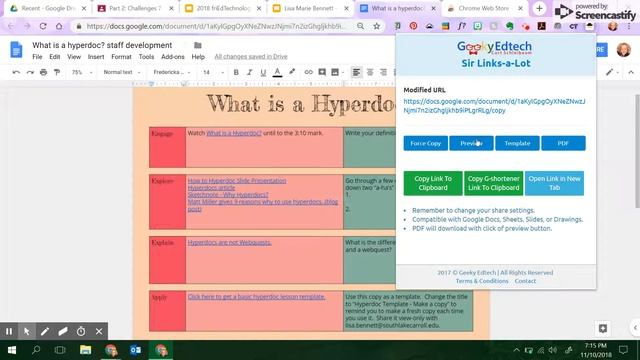The height and width of the screenshot is (360, 640).
Task: Click the Add comment icon
Action: coord(322,72)
